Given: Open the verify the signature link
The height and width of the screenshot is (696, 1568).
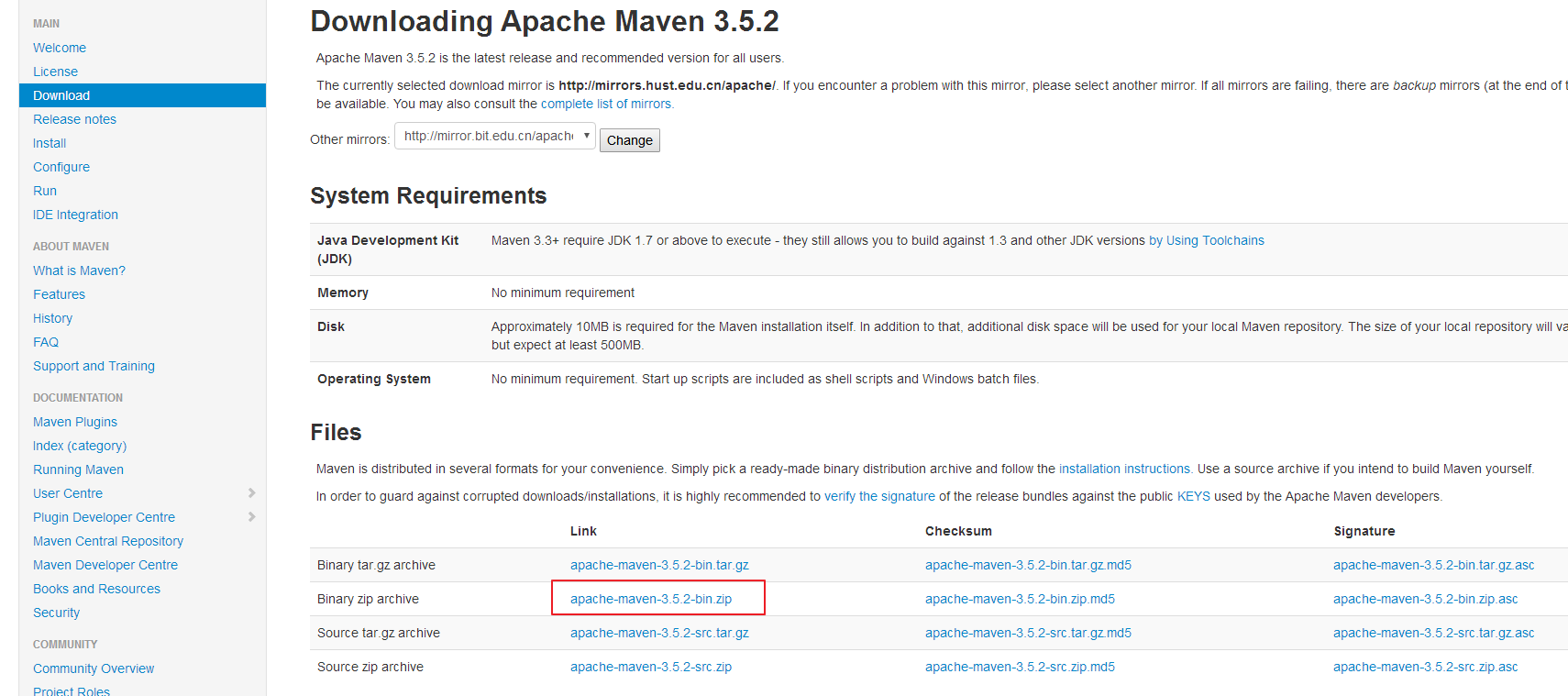Looking at the screenshot, I should [x=879, y=496].
